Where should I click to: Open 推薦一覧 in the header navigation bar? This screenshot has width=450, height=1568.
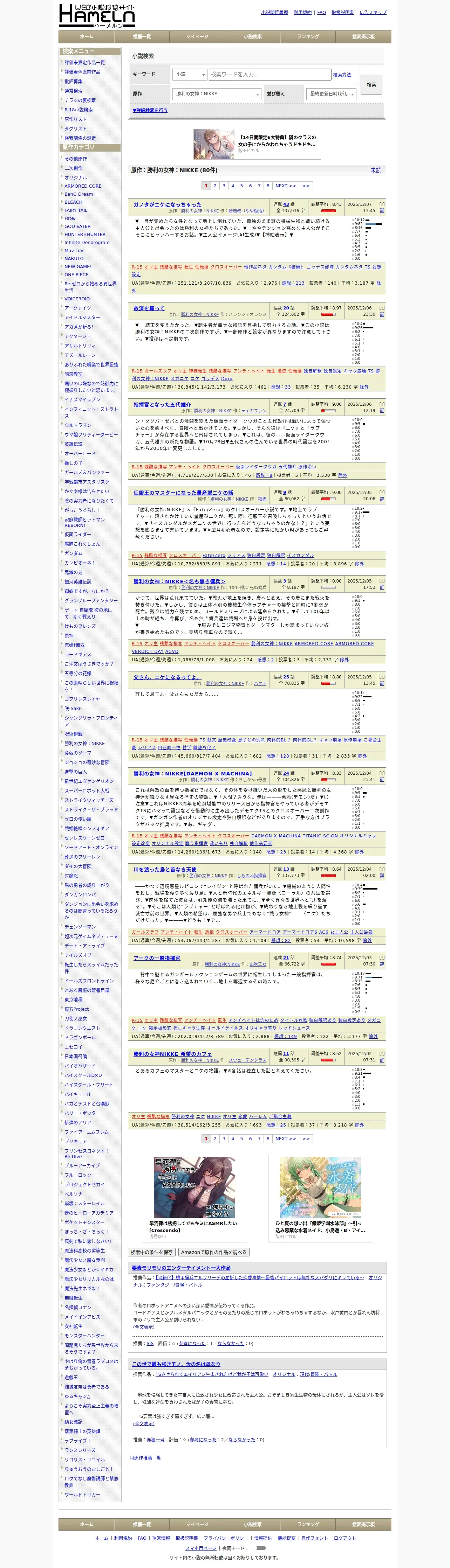[x=142, y=36]
